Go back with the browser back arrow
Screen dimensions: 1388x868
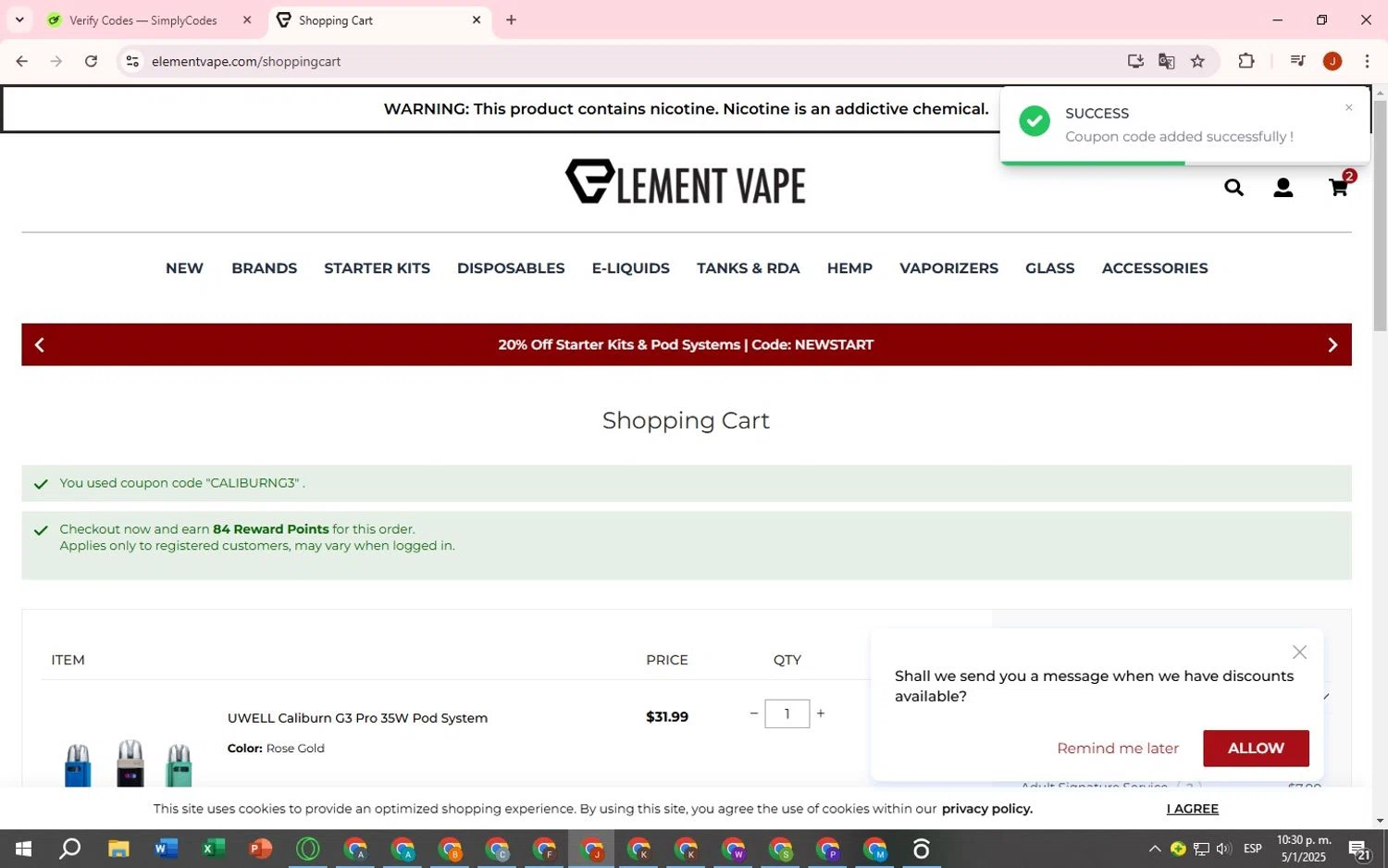(x=21, y=61)
